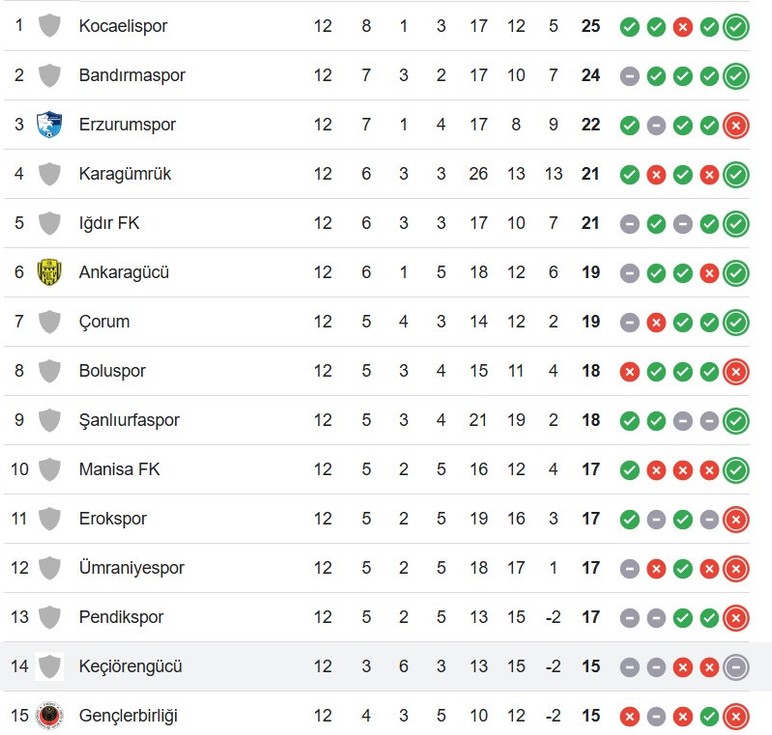
Task: Click Bandırmaspor's gray draw form icon
Action: click(629, 76)
